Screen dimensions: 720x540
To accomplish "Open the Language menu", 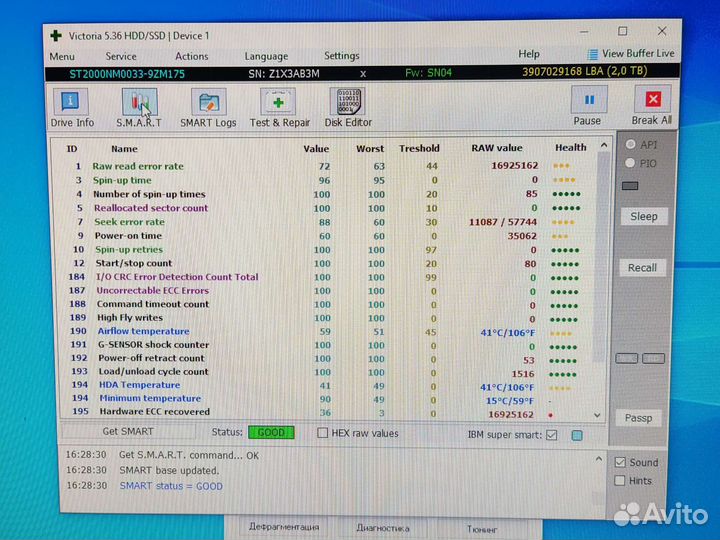I will click(266, 56).
